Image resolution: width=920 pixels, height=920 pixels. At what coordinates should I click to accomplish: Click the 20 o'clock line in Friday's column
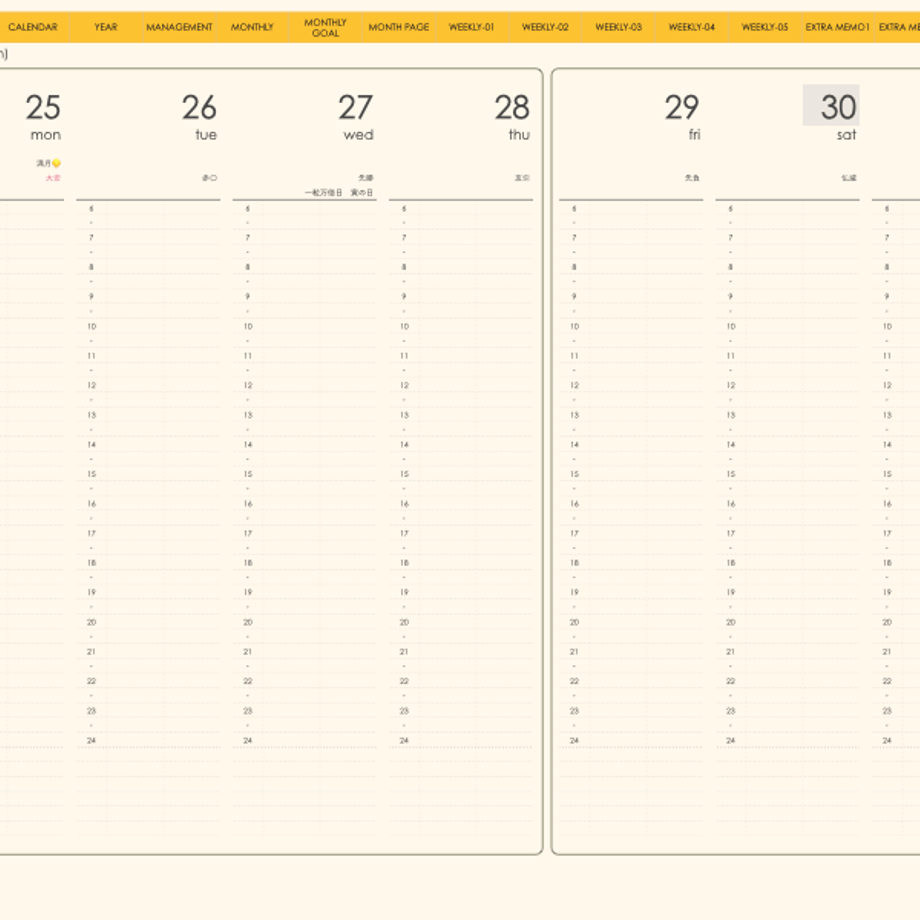(631, 622)
